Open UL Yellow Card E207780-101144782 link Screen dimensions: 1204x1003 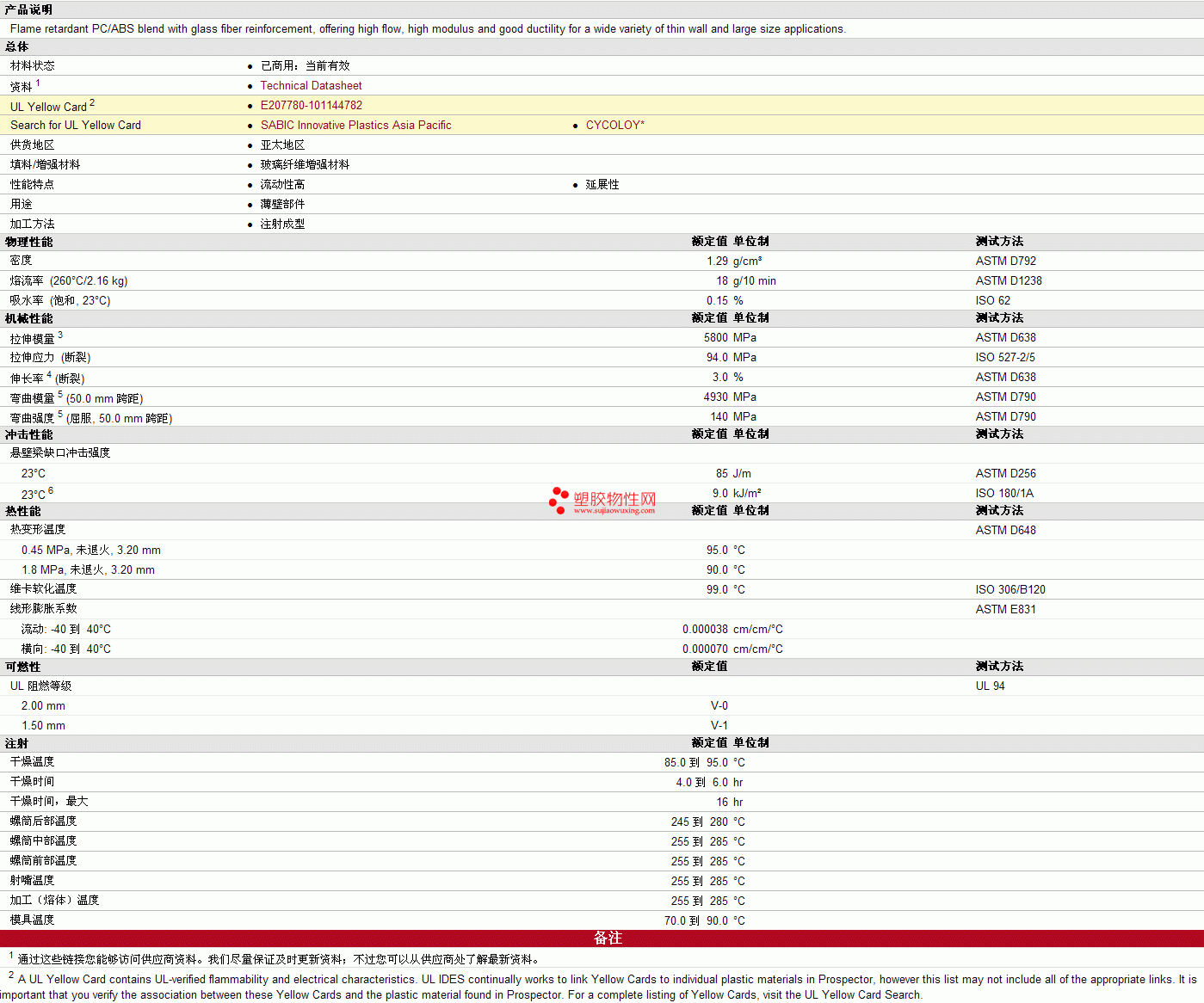pos(312,105)
